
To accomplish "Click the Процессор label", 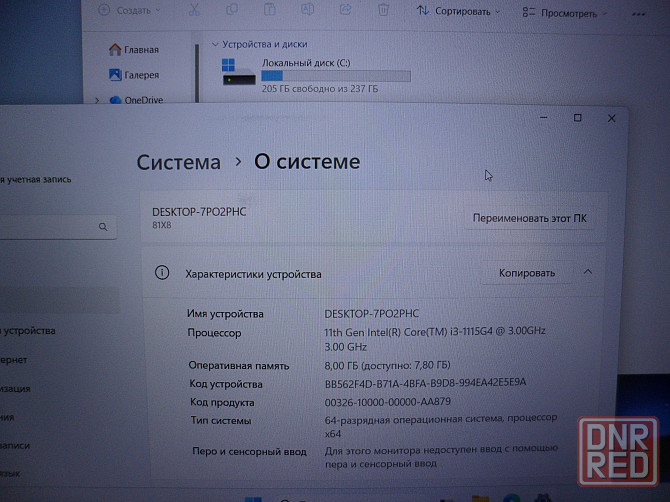I will coord(215,333).
